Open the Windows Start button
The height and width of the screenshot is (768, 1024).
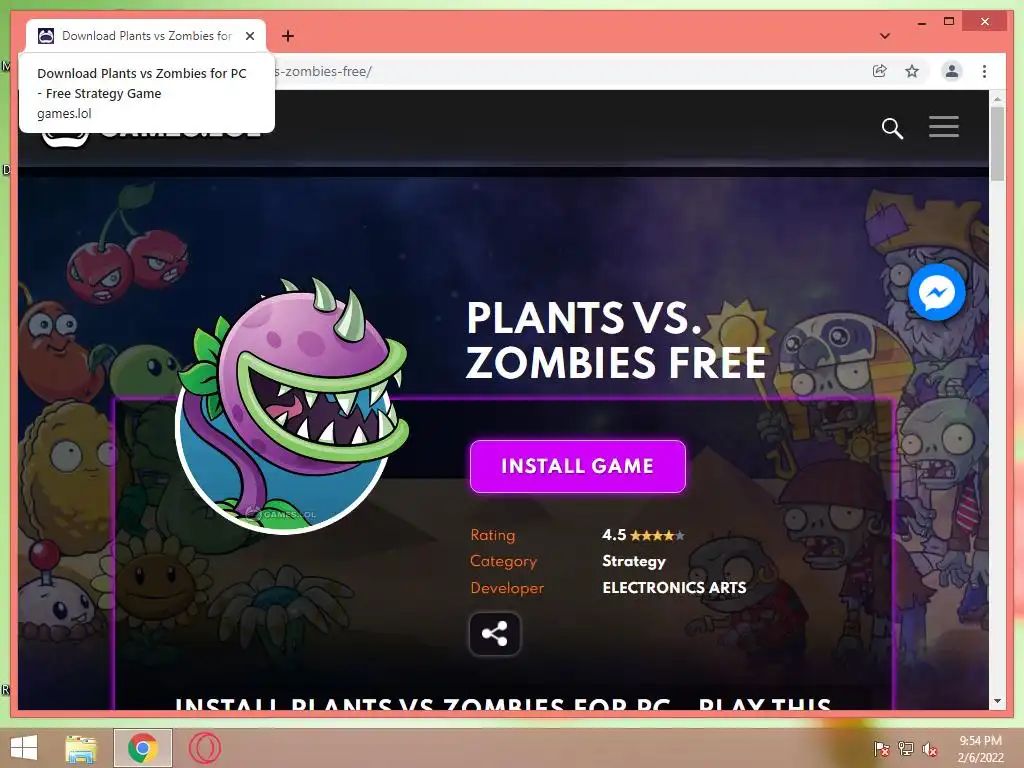click(x=24, y=748)
